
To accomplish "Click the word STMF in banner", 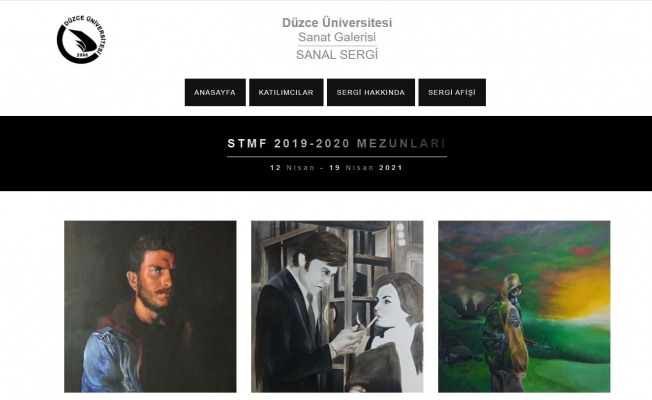I will (x=247, y=144).
